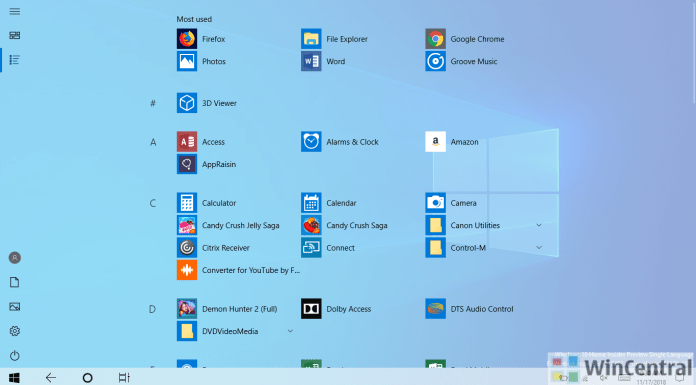
Task: Click the Windows Start button
Action: 14,377
